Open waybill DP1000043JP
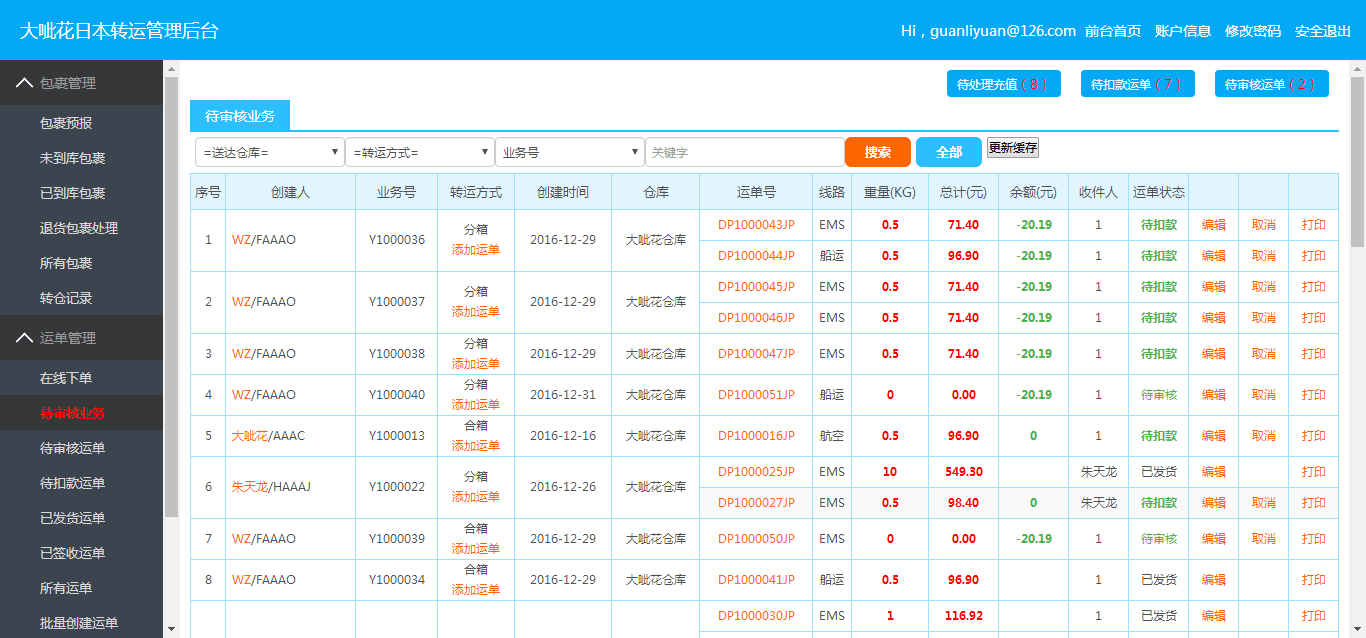 (756, 225)
